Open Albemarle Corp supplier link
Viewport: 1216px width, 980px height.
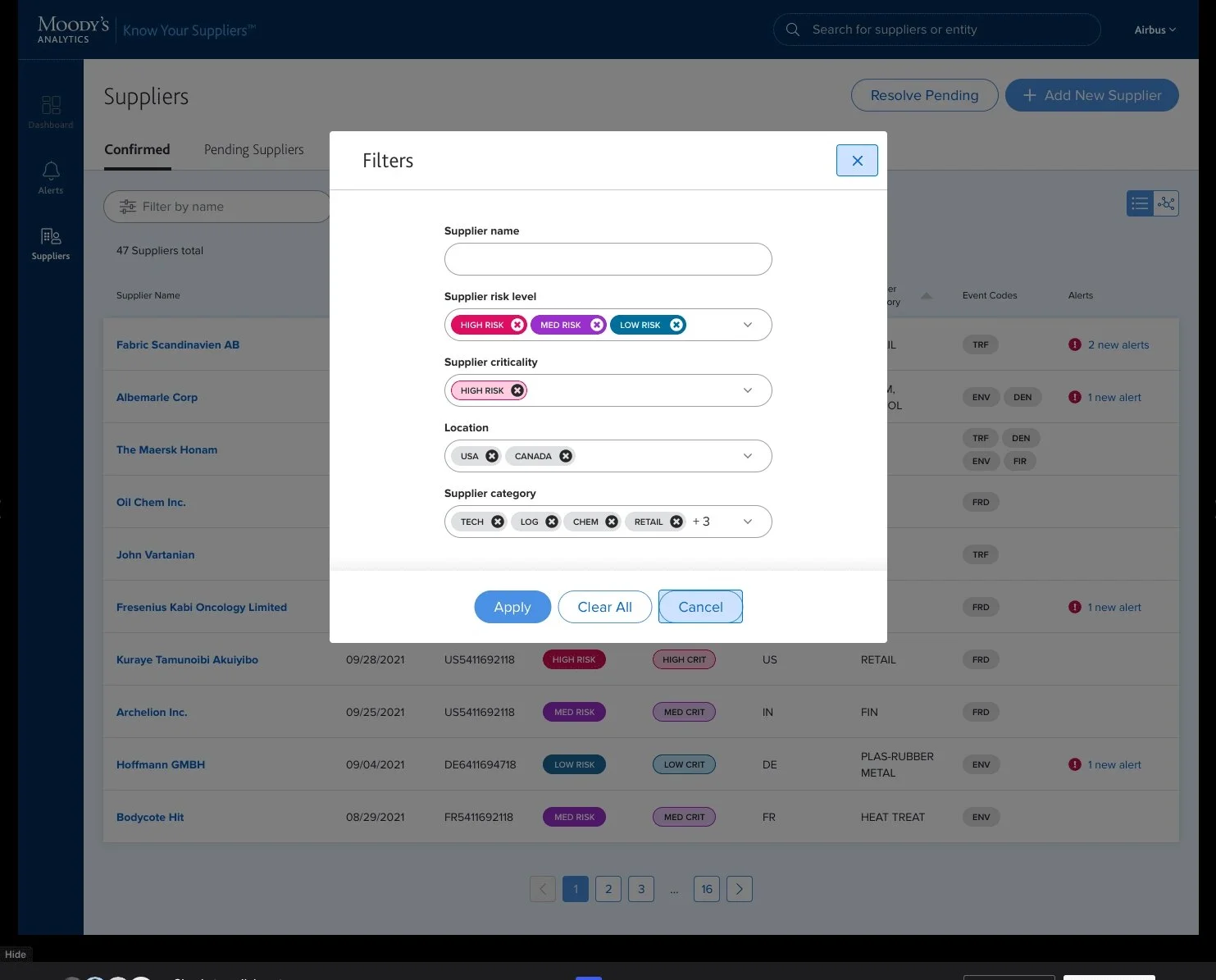coord(157,397)
